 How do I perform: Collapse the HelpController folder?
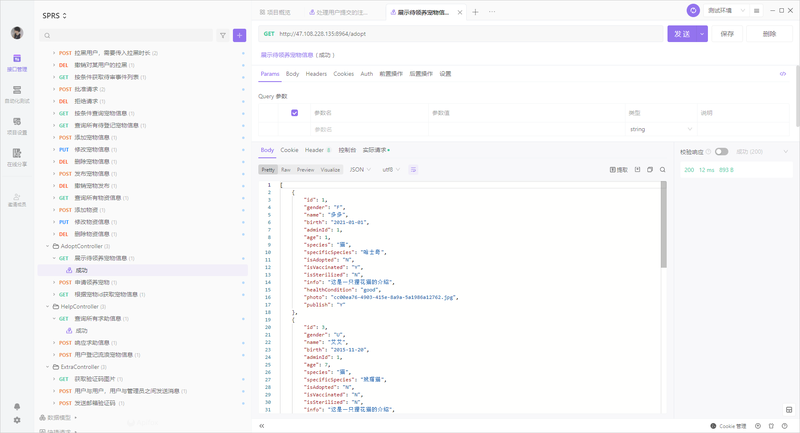point(48,307)
